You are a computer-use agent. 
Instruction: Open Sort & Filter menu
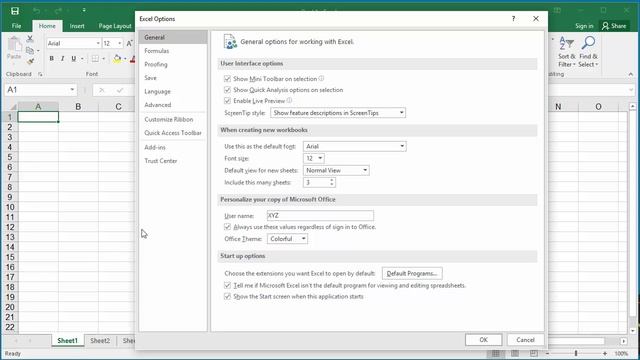point(567,52)
